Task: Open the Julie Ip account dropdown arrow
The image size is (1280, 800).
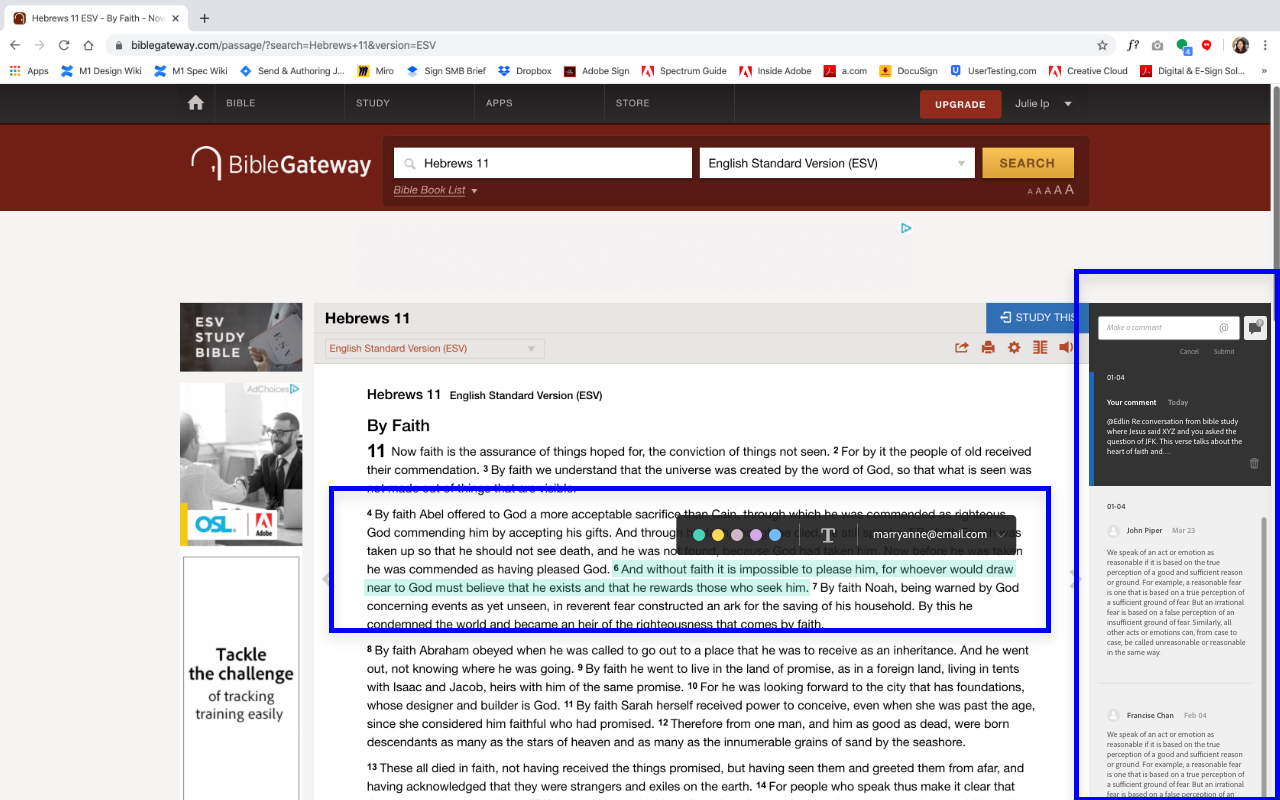Action: 1068,104
